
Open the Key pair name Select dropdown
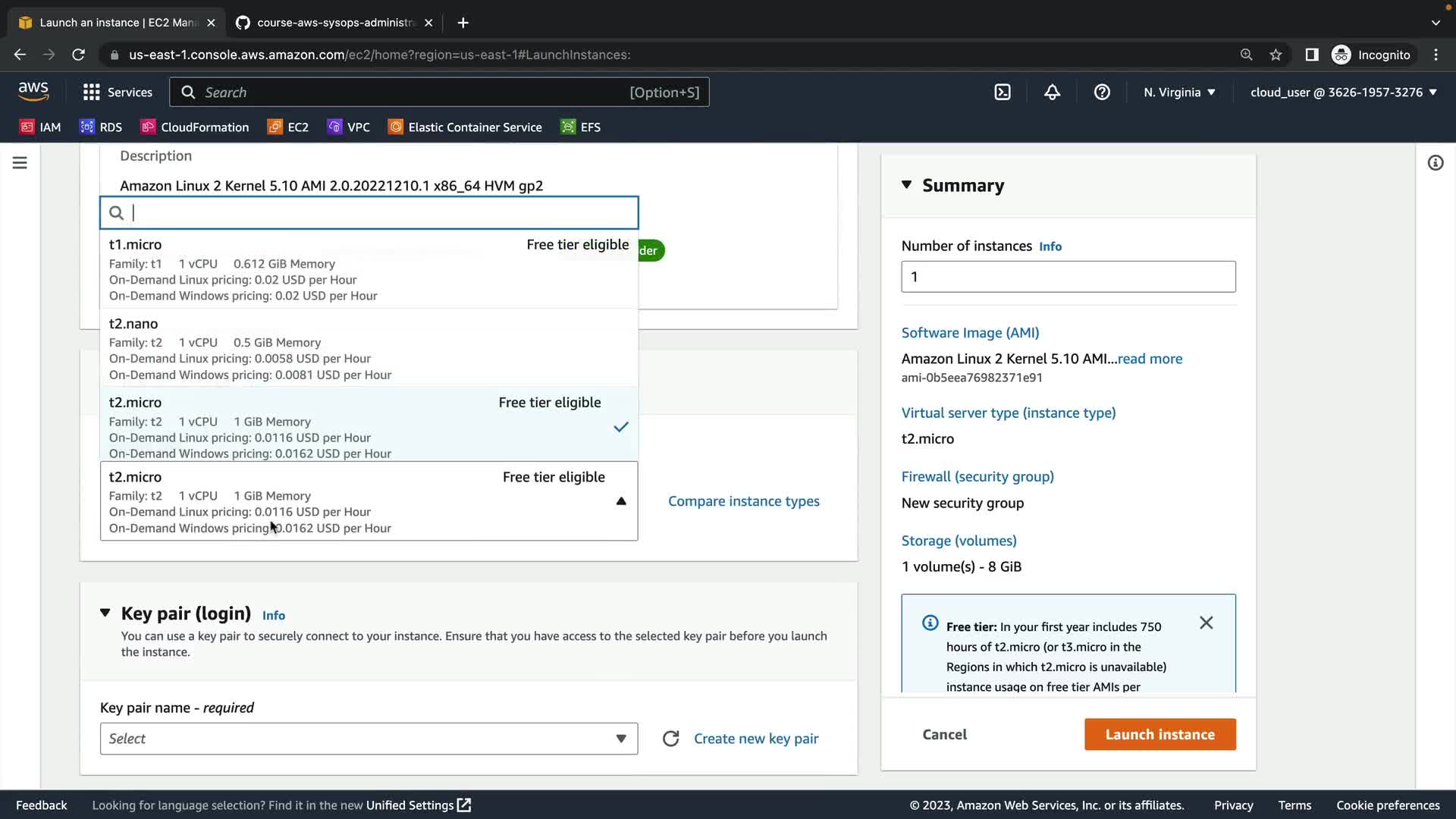pyautogui.click(x=369, y=739)
